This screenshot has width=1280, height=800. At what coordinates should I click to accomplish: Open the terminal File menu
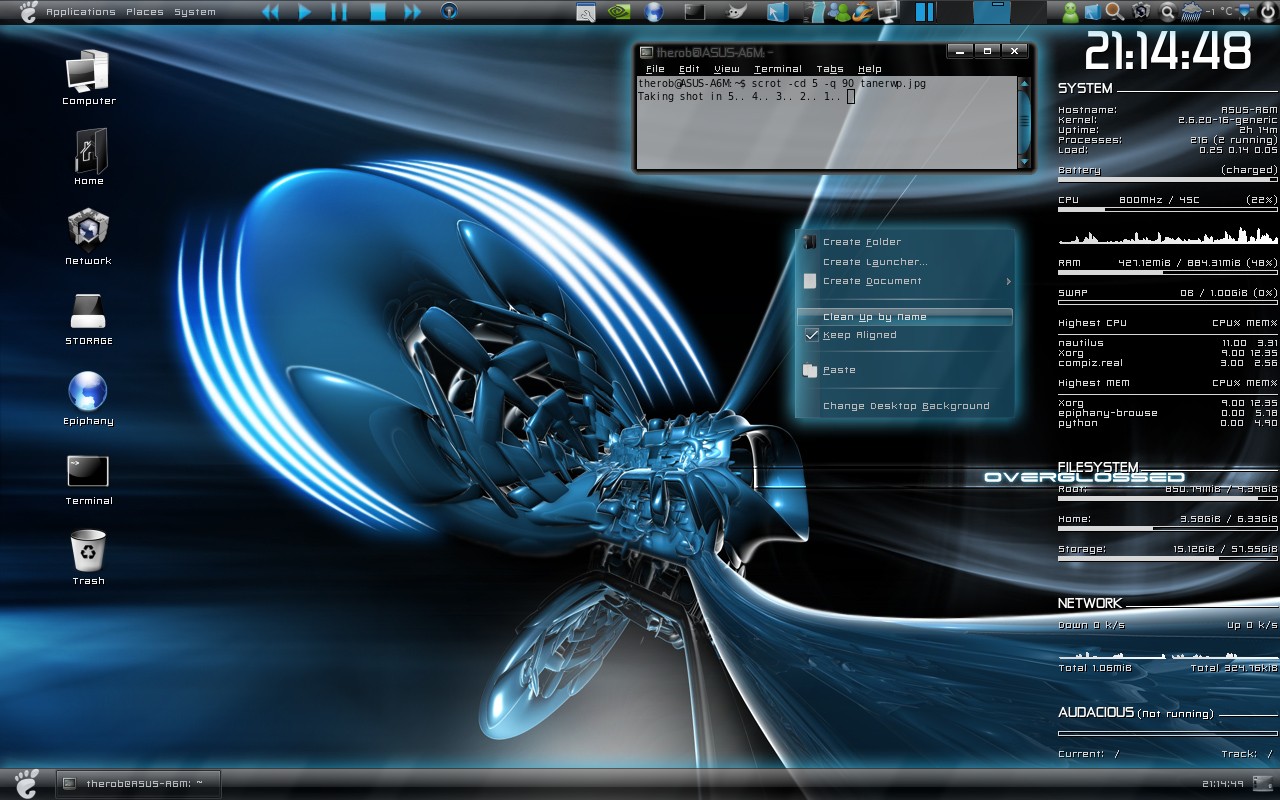pos(655,69)
